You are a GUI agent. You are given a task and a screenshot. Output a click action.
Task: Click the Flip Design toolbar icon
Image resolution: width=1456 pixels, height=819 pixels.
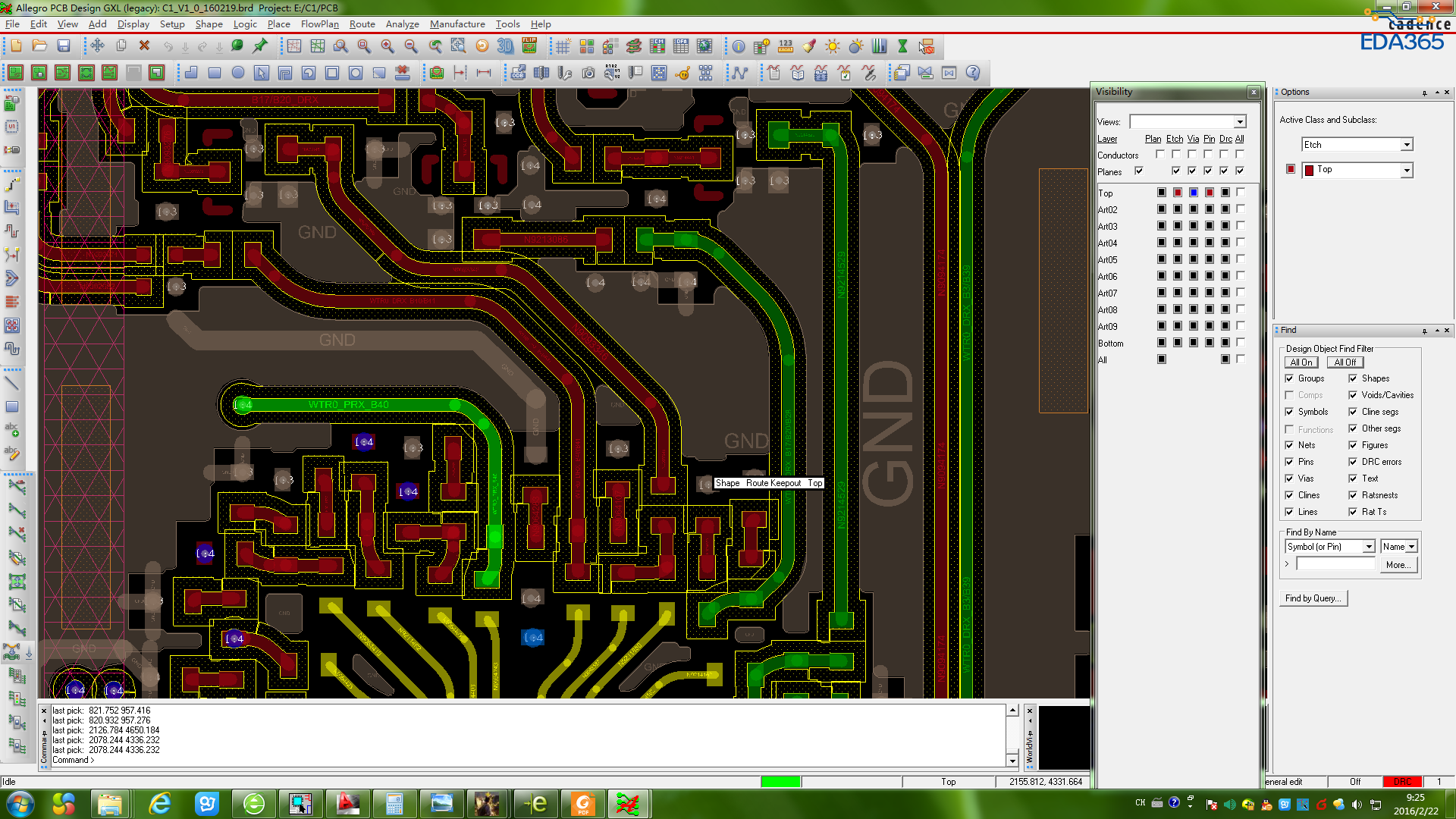pyautogui.click(x=529, y=46)
